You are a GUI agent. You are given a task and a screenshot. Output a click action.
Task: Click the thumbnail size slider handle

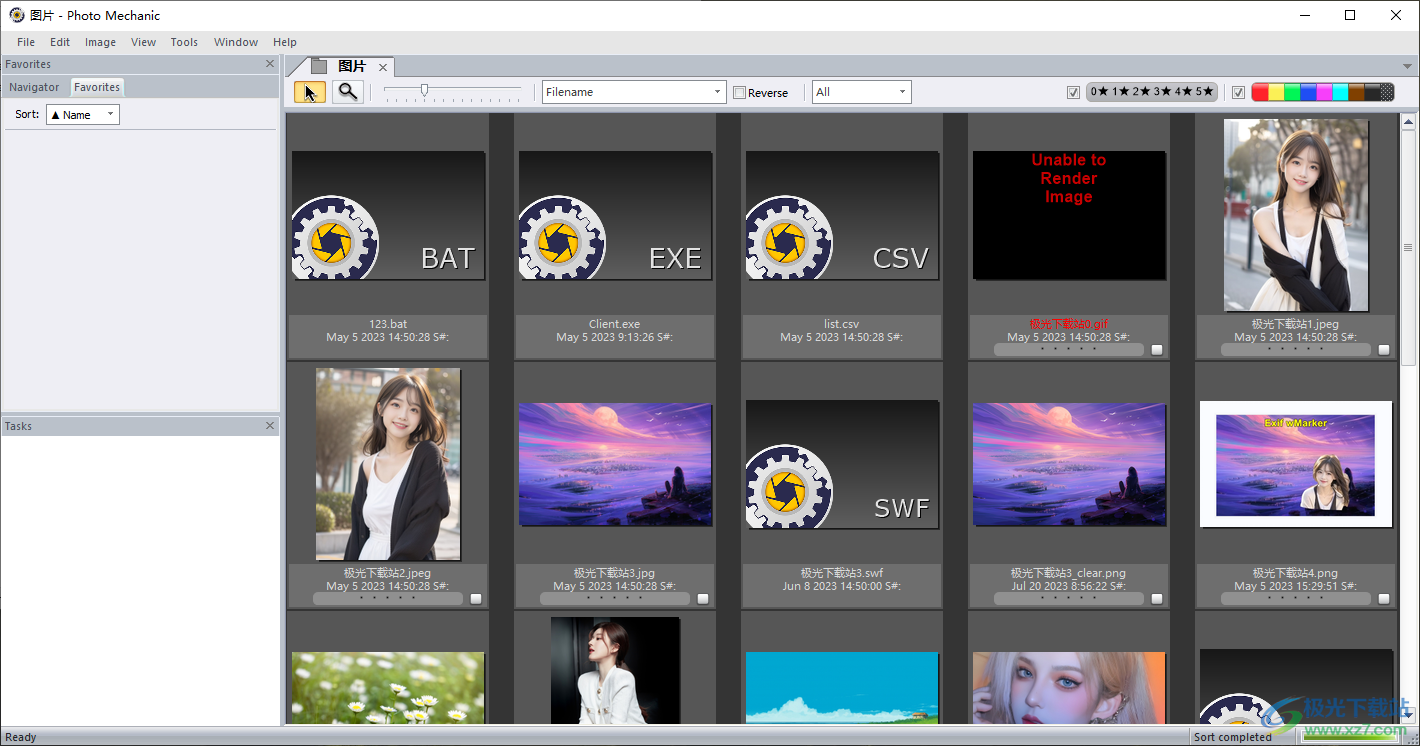pos(424,90)
